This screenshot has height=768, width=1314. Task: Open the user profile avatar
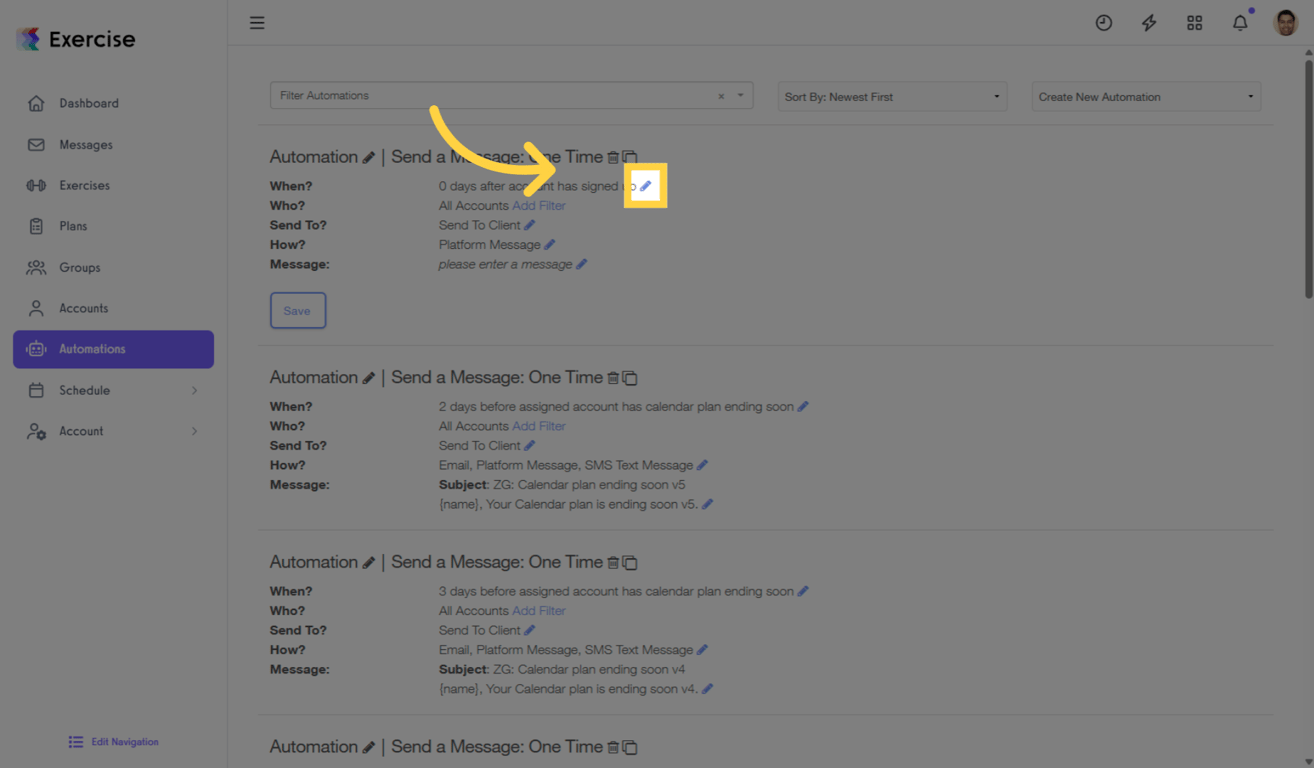pos(1286,22)
